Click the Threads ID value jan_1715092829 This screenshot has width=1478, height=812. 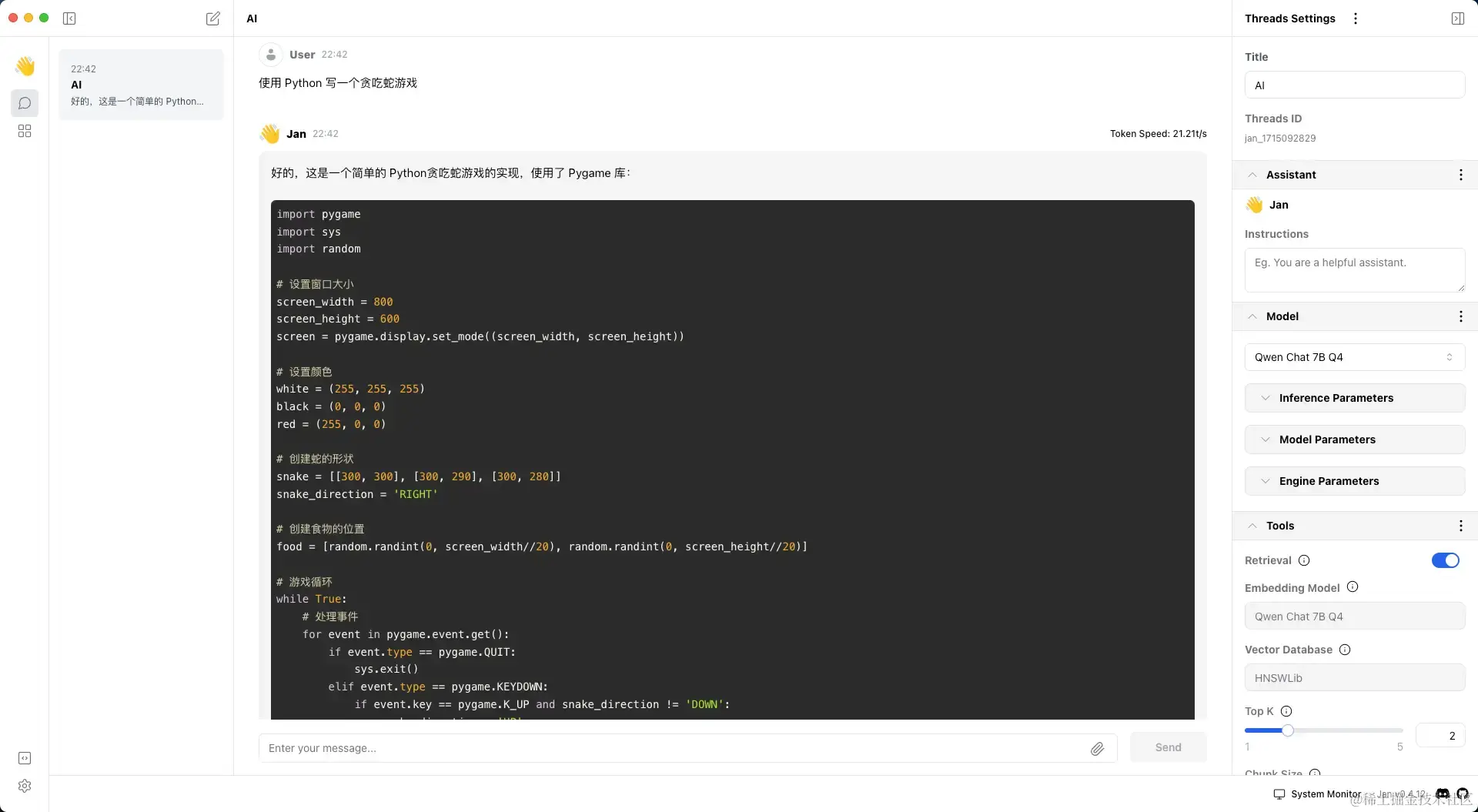click(1279, 139)
